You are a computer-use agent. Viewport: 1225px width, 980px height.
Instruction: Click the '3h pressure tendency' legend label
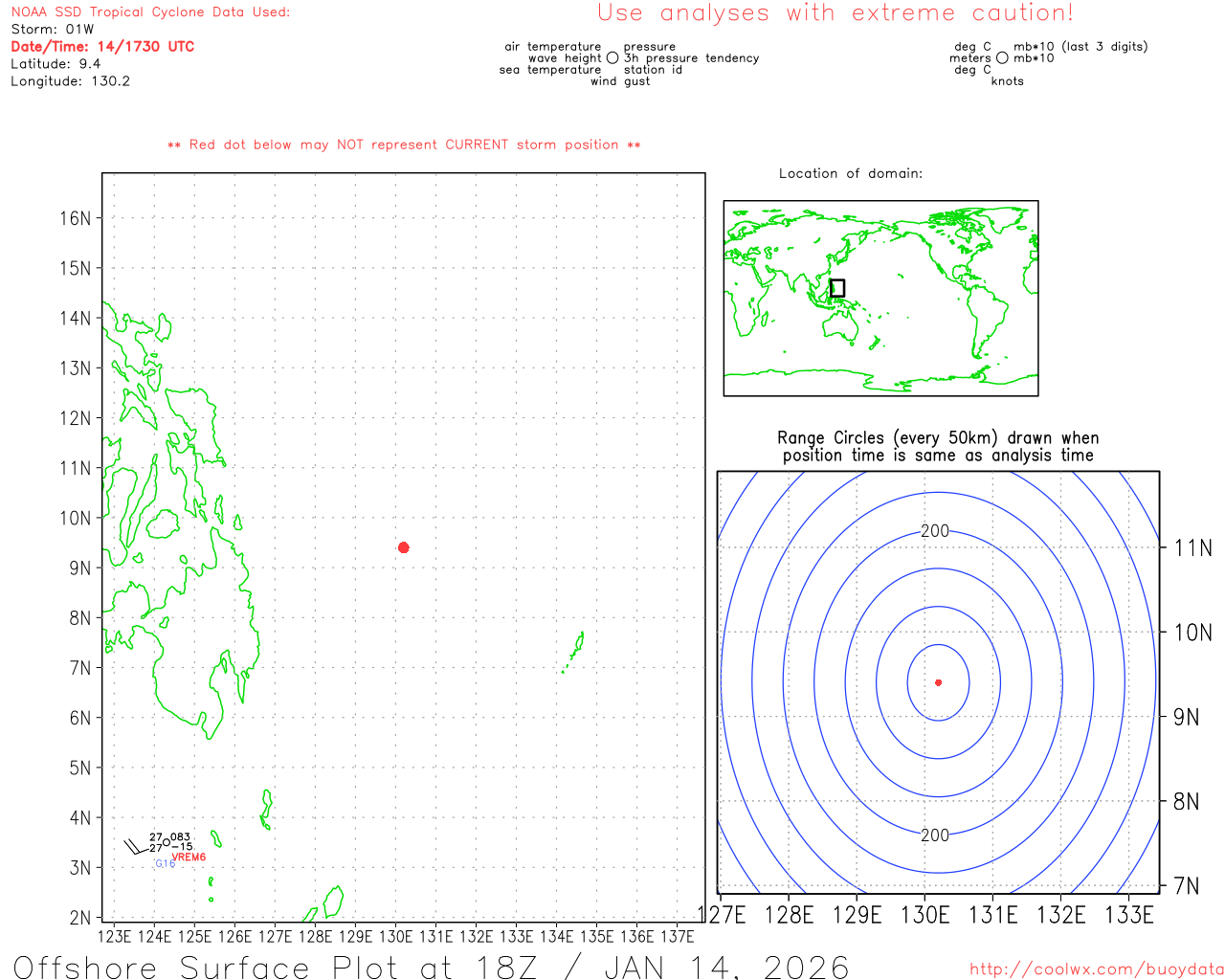[692, 58]
